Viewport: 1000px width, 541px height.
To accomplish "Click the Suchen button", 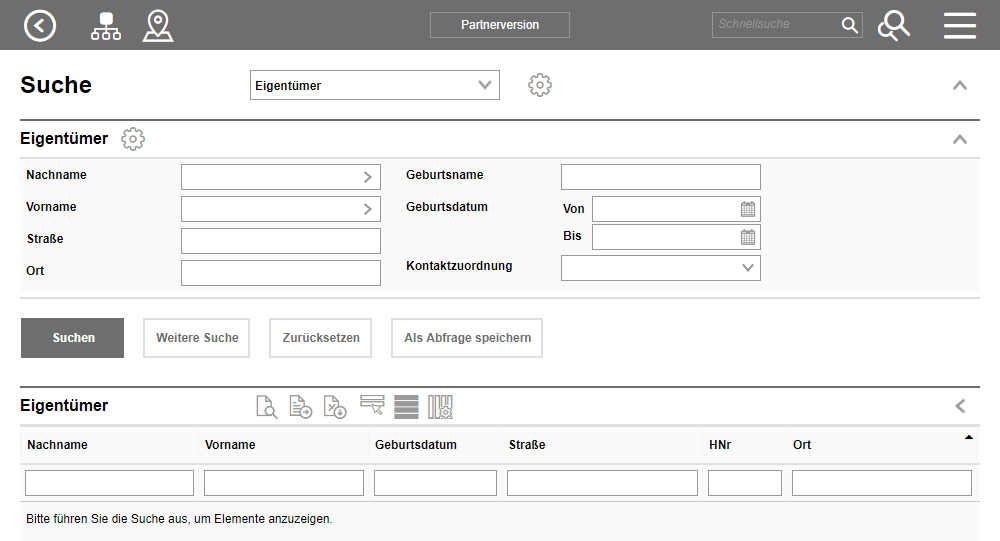I will pos(72,338).
